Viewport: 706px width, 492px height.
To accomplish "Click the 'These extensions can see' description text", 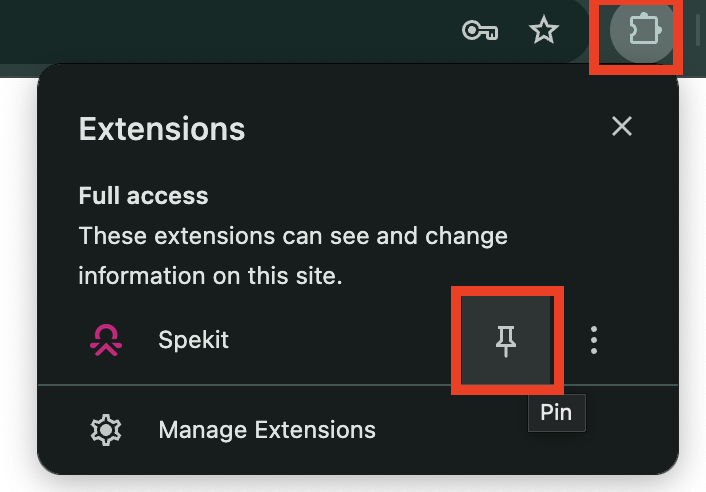I will tap(293, 236).
